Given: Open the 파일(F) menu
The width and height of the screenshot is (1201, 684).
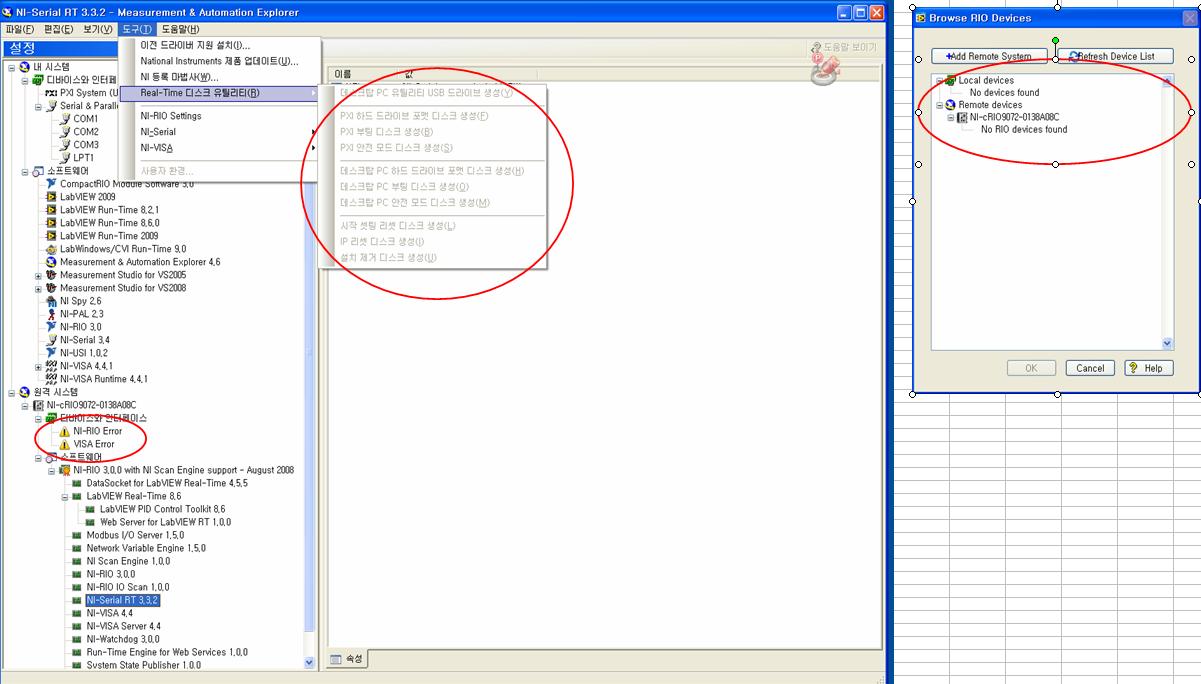Looking at the screenshot, I should [20, 29].
